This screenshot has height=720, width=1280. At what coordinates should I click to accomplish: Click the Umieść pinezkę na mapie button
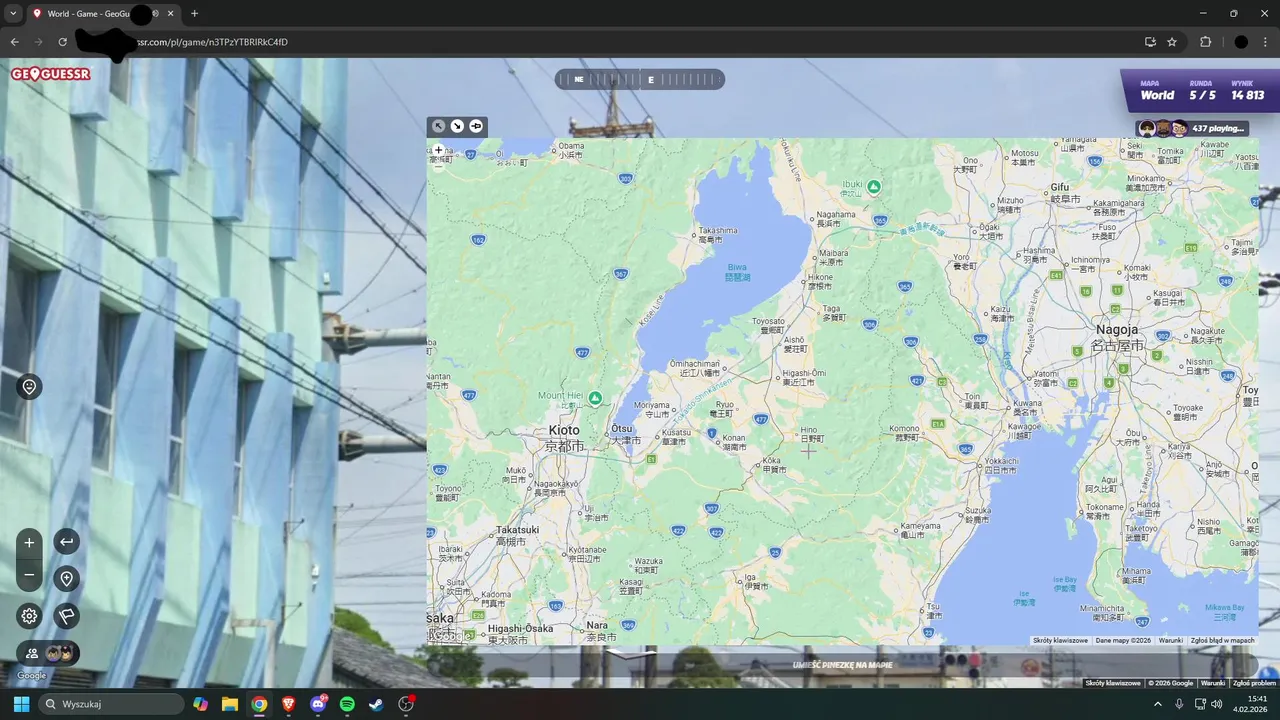(842, 665)
